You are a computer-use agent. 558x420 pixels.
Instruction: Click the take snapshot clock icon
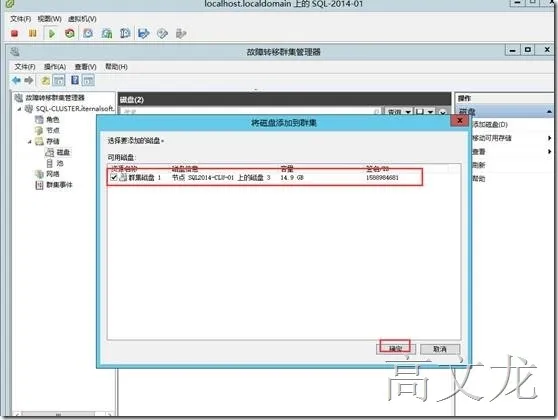click(88, 33)
